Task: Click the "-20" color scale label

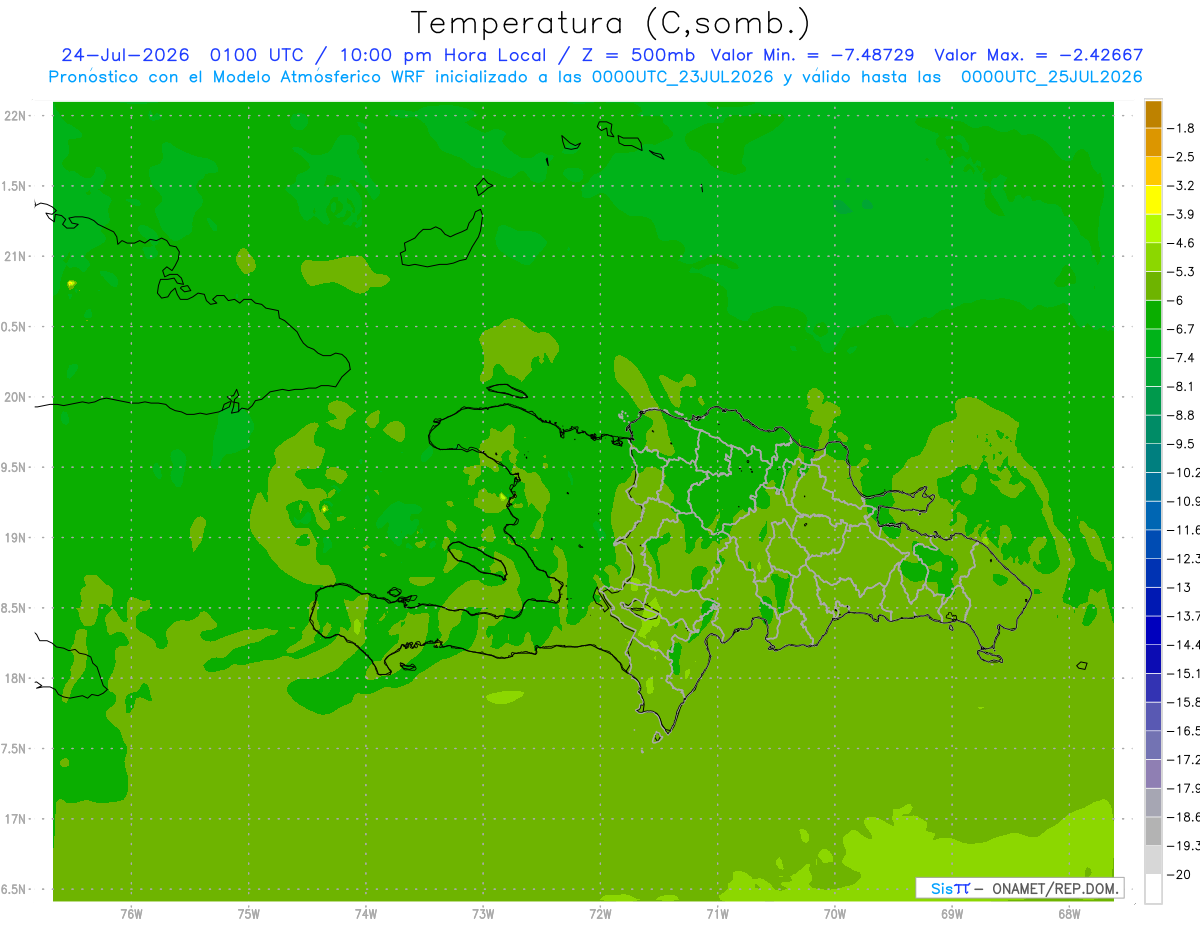Action: pyautogui.click(x=1178, y=875)
